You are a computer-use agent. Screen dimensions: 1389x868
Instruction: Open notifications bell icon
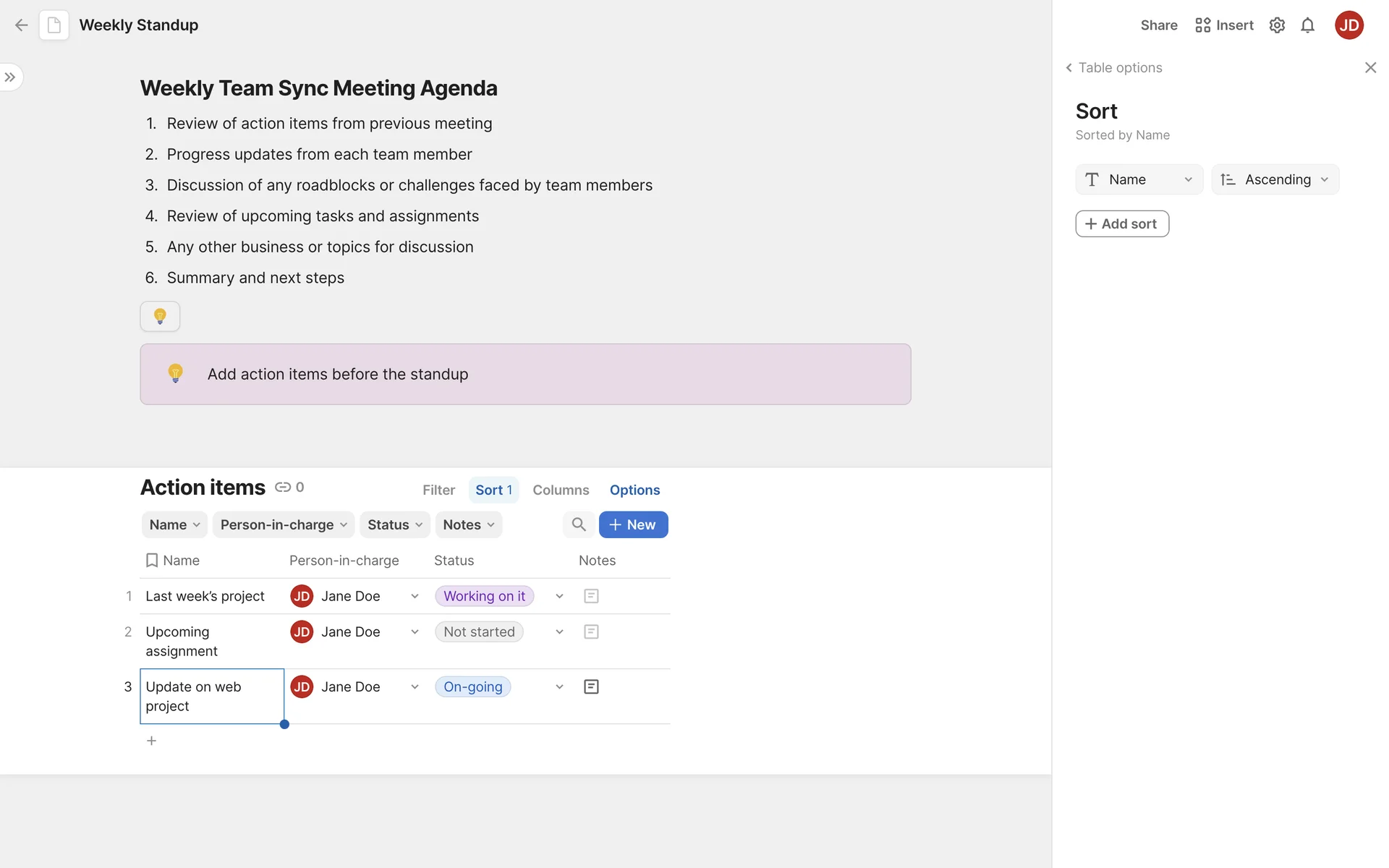pos(1307,25)
